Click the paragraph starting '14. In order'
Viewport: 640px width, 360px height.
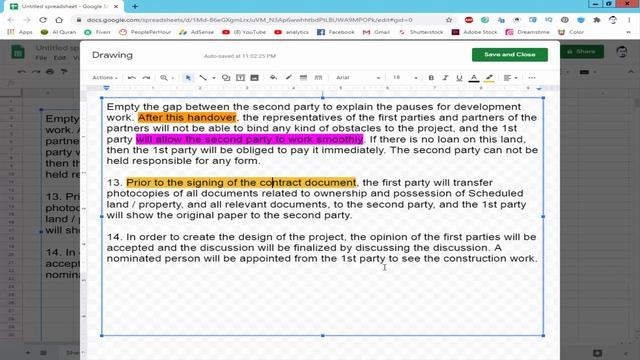point(322,247)
